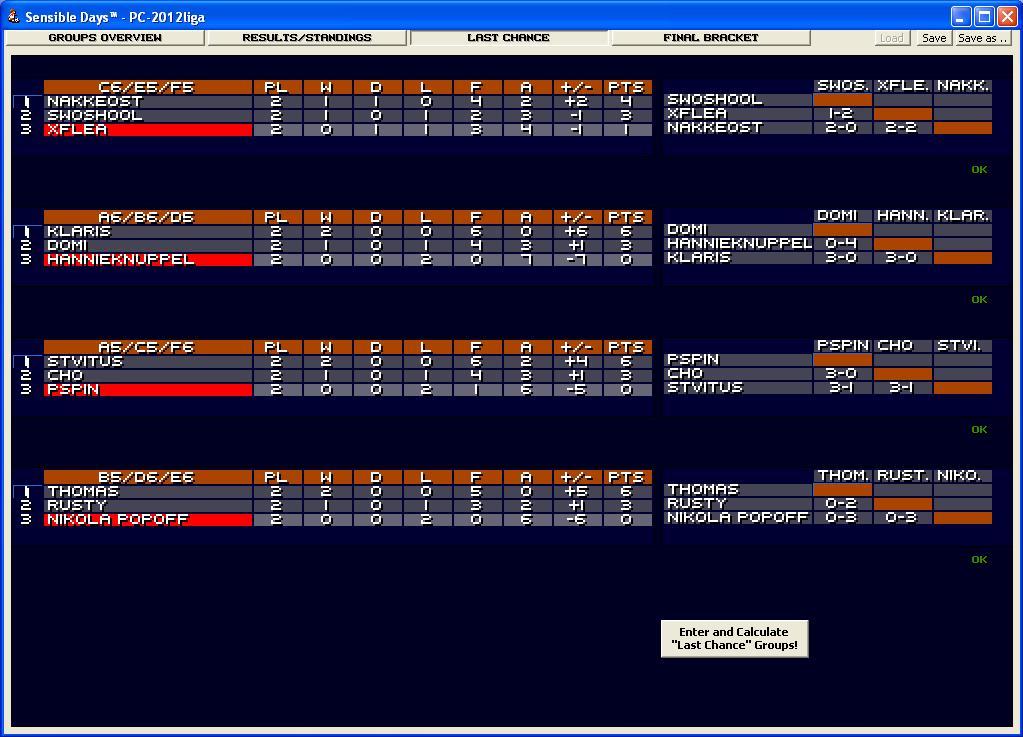Open the Results/Standings tab

pyautogui.click(x=306, y=38)
